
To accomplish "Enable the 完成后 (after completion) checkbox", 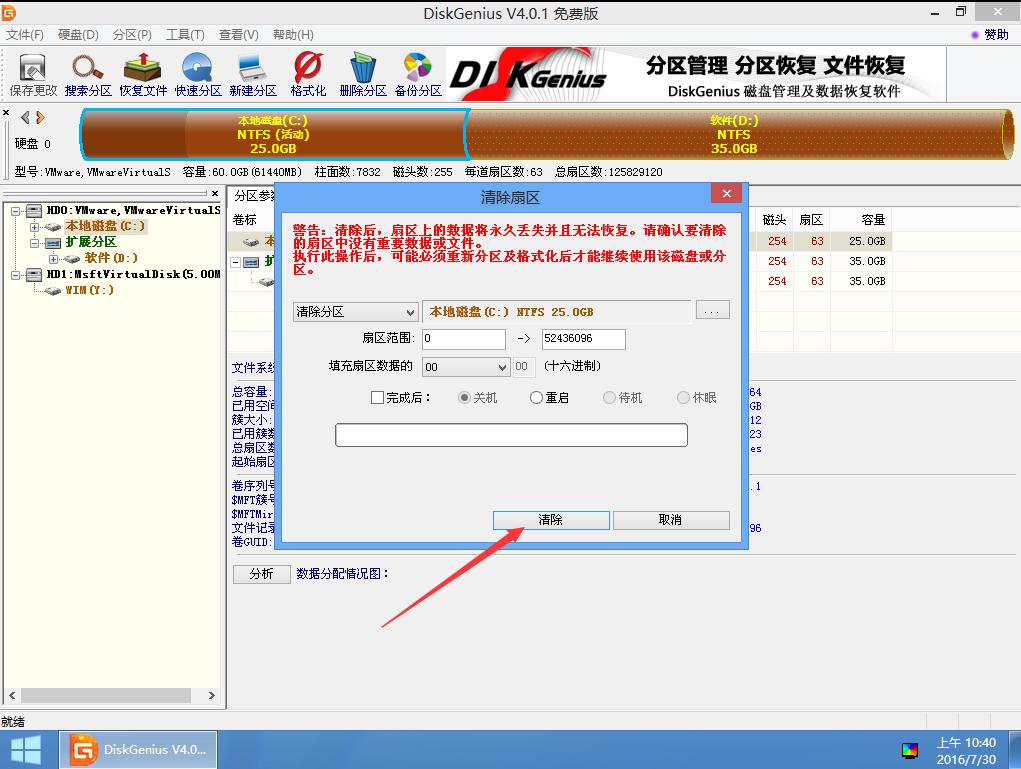I will pyautogui.click(x=377, y=397).
